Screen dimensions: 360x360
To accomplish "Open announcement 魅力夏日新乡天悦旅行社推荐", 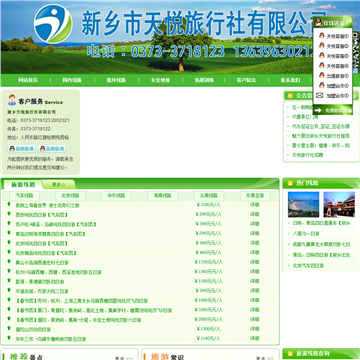I will click(322, 136).
